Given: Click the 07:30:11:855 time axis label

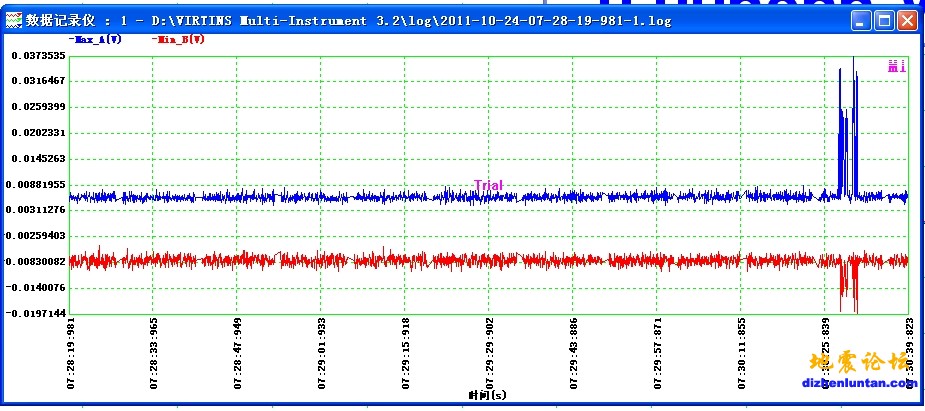Looking at the screenshot, I should pyautogui.click(x=741, y=356).
